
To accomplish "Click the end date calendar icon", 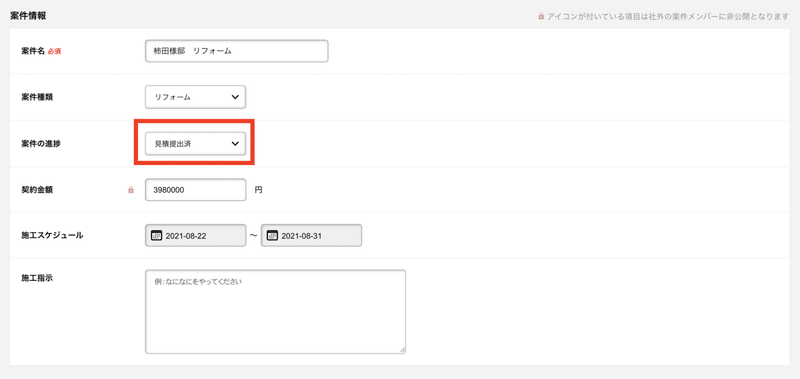I will (272, 236).
